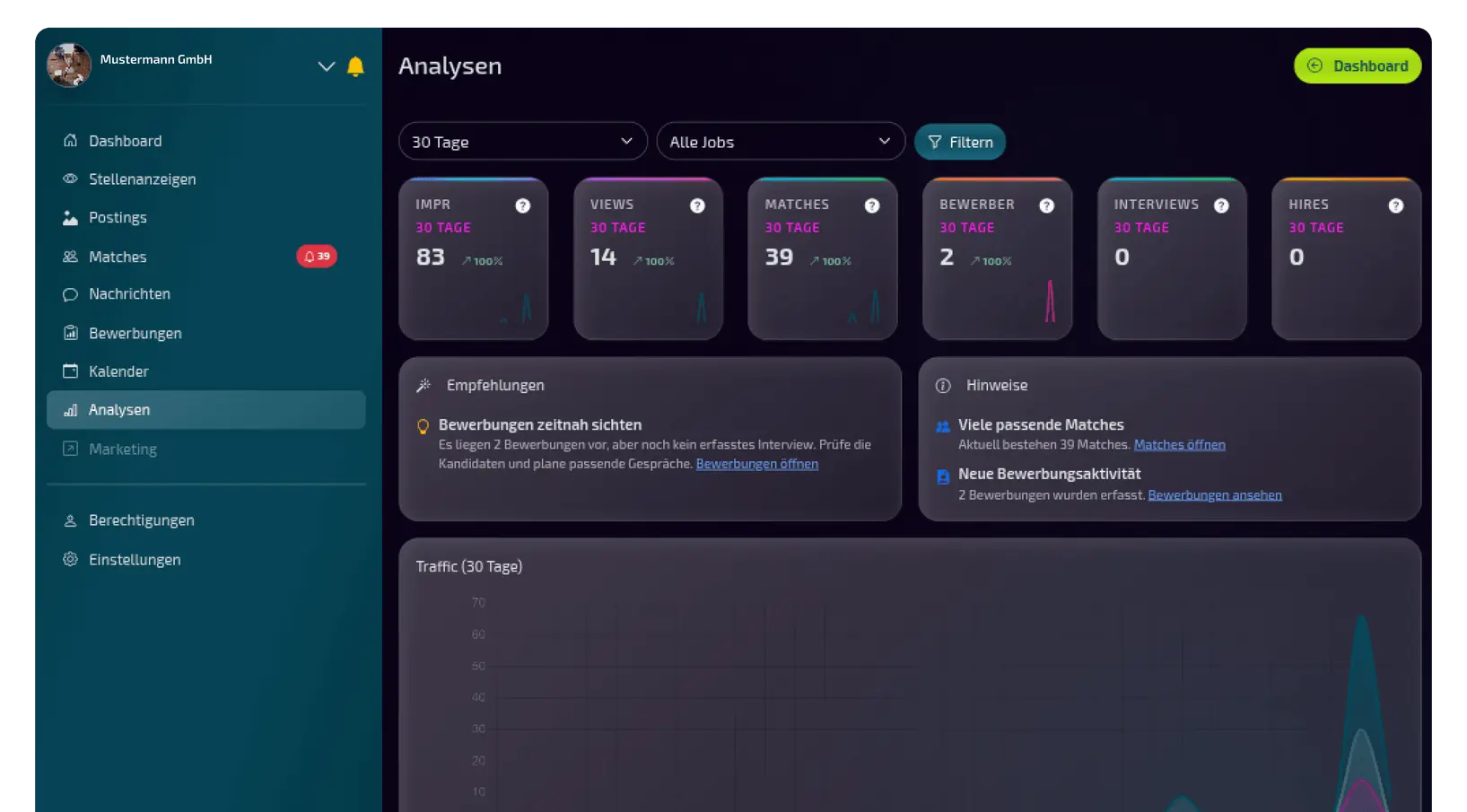Open the Alle Jobs dropdown
1467x812 pixels.
[x=781, y=142]
